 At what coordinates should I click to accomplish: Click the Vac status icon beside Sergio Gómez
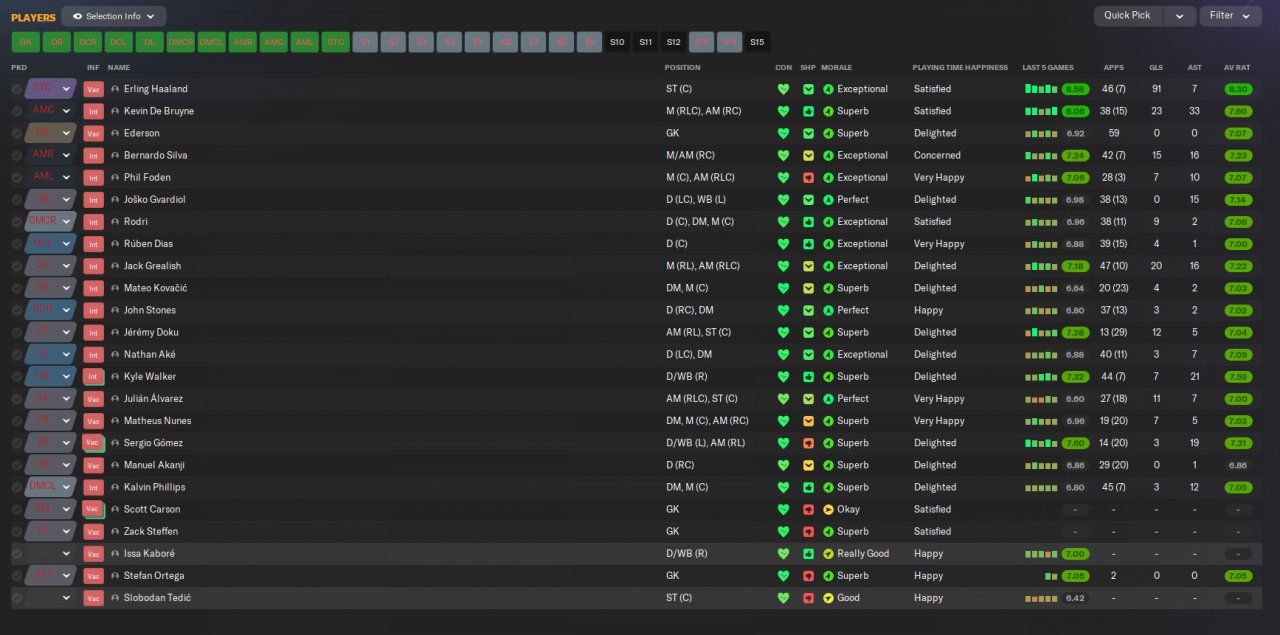click(x=93, y=443)
